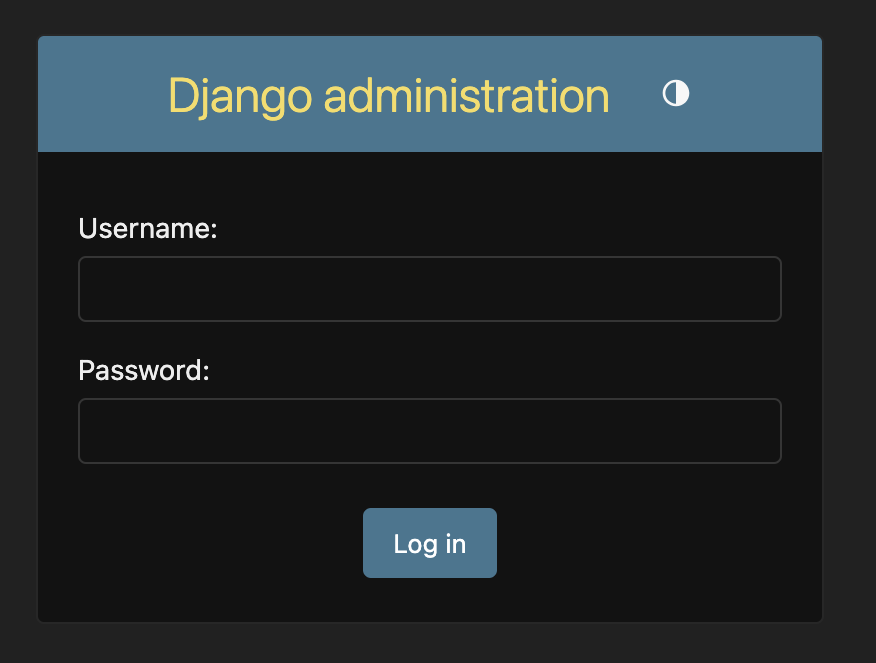Click the Username input field
This screenshot has height=663, width=876.
[430, 289]
